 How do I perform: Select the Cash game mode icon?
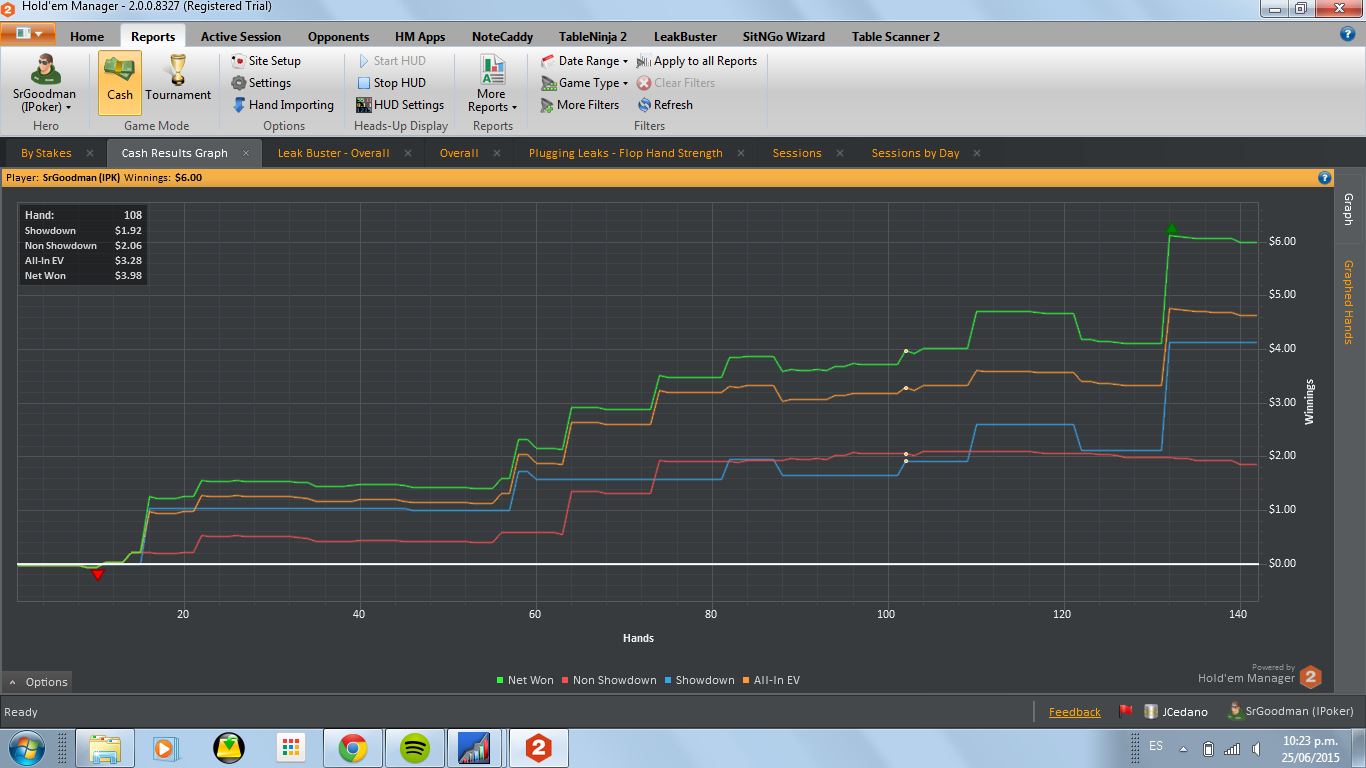click(120, 82)
